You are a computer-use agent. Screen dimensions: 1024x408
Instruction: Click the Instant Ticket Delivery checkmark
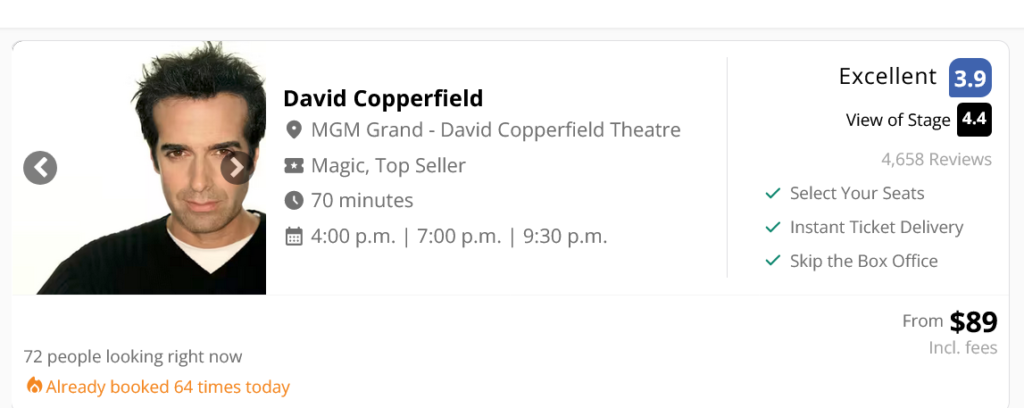pos(772,227)
